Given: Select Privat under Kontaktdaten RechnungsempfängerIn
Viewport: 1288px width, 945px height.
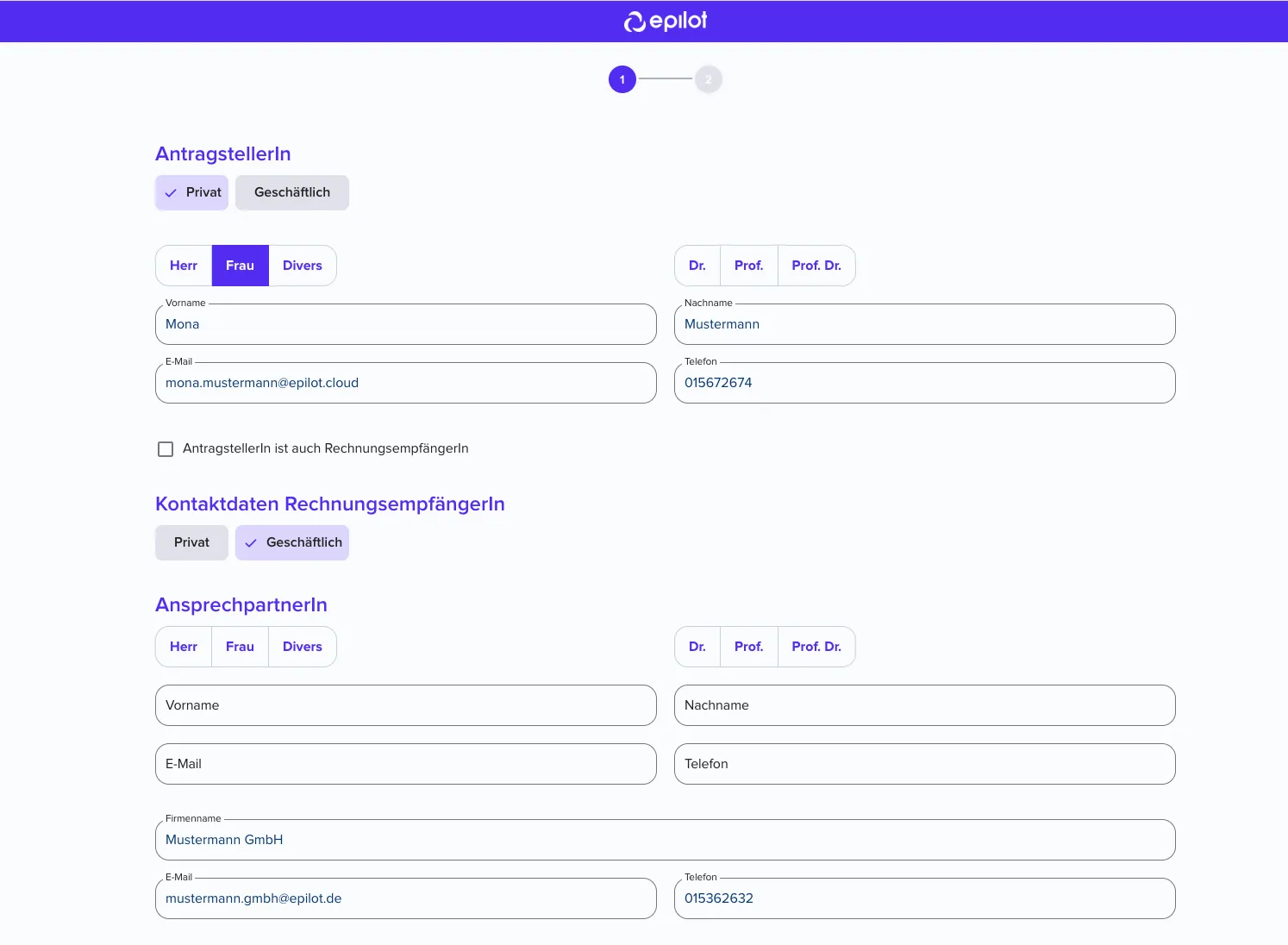Looking at the screenshot, I should point(191,542).
